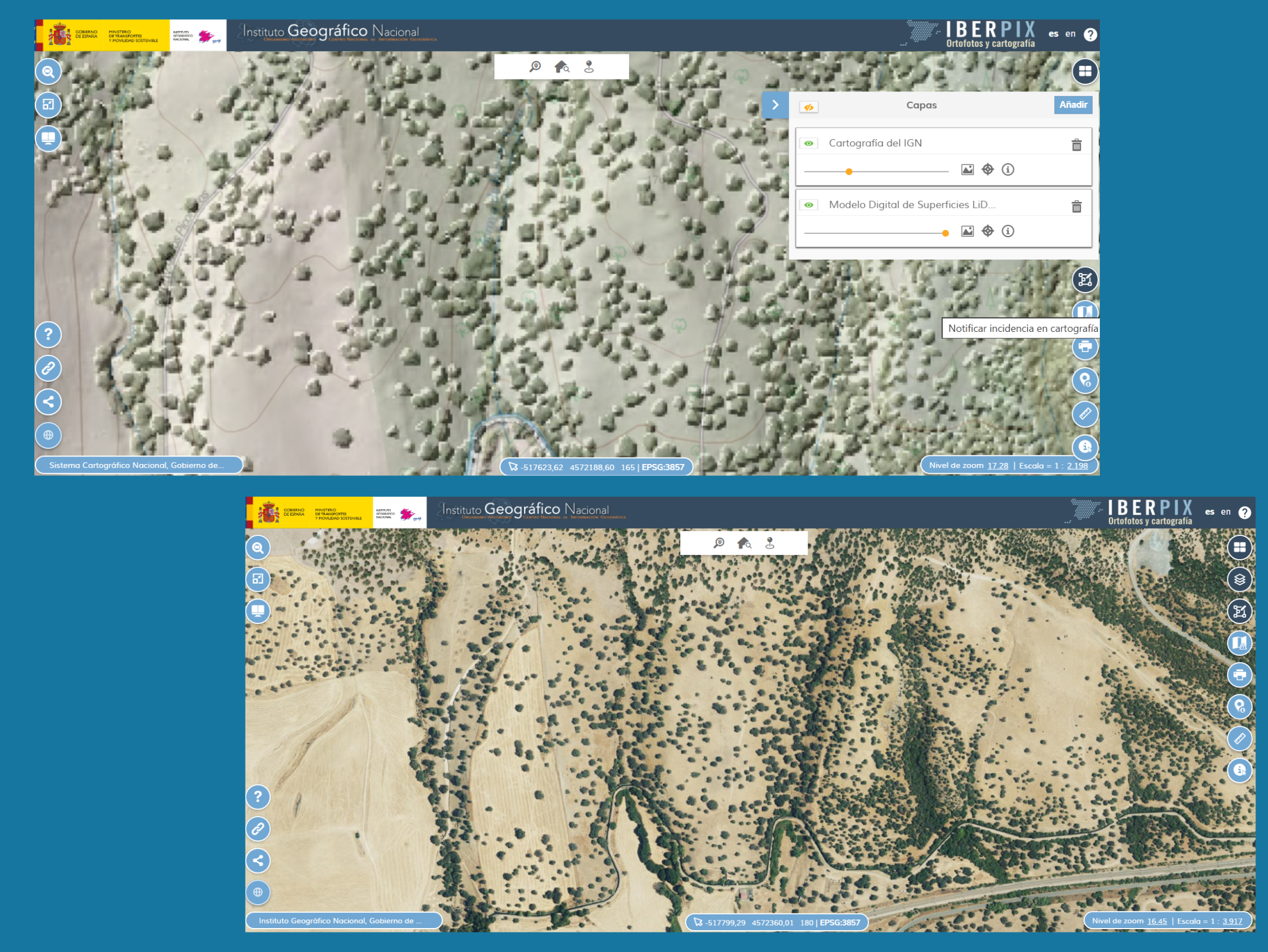
Task: Open share icon in upper map left sidebar
Action: click(48, 402)
